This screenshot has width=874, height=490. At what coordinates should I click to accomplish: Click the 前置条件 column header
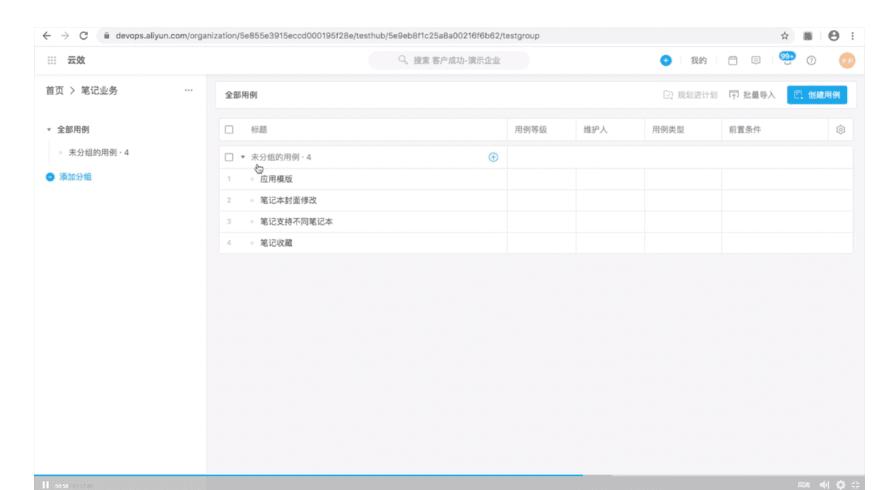click(745, 129)
